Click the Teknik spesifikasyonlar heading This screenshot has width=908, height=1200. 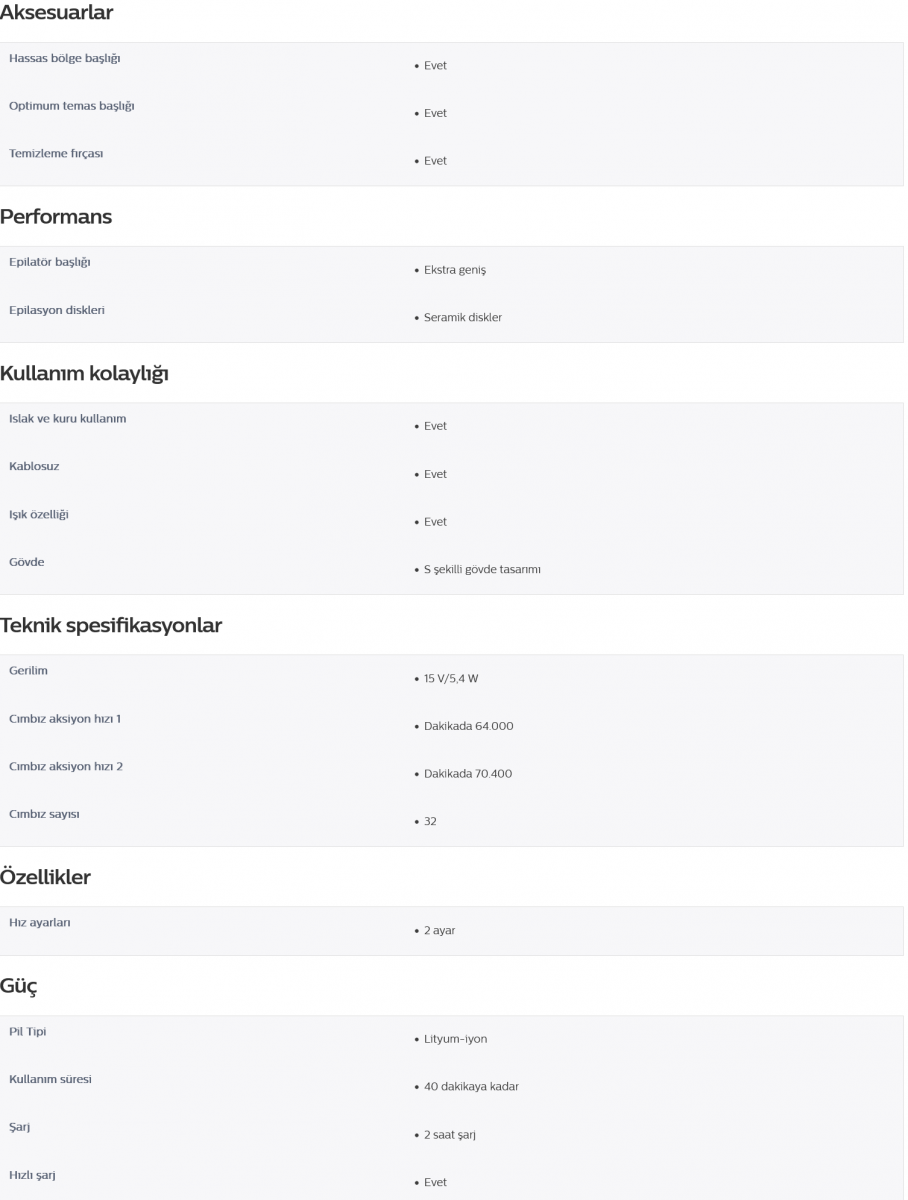pos(111,626)
